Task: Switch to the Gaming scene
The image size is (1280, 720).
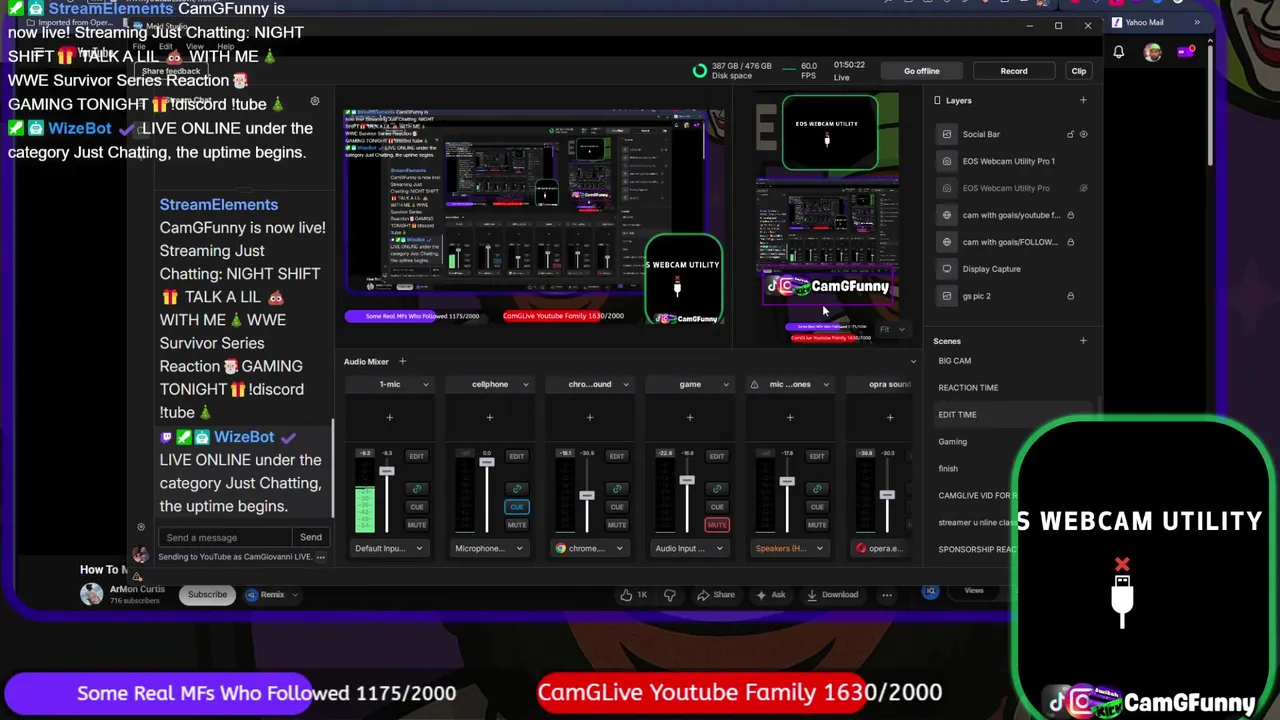Action: [953, 442]
